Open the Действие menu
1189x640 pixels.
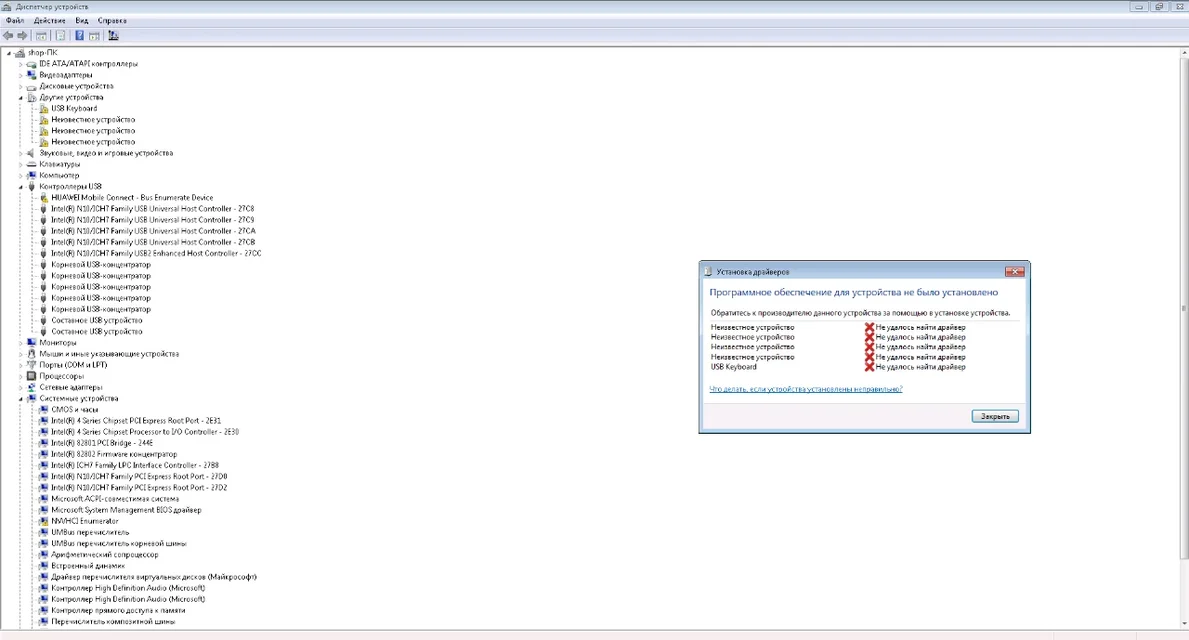point(49,20)
